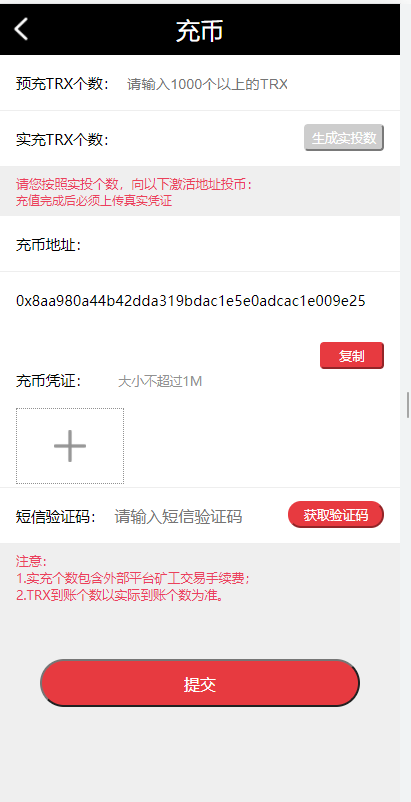Click the 短信验证码 label
The height and width of the screenshot is (802, 411).
click(56, 517)
